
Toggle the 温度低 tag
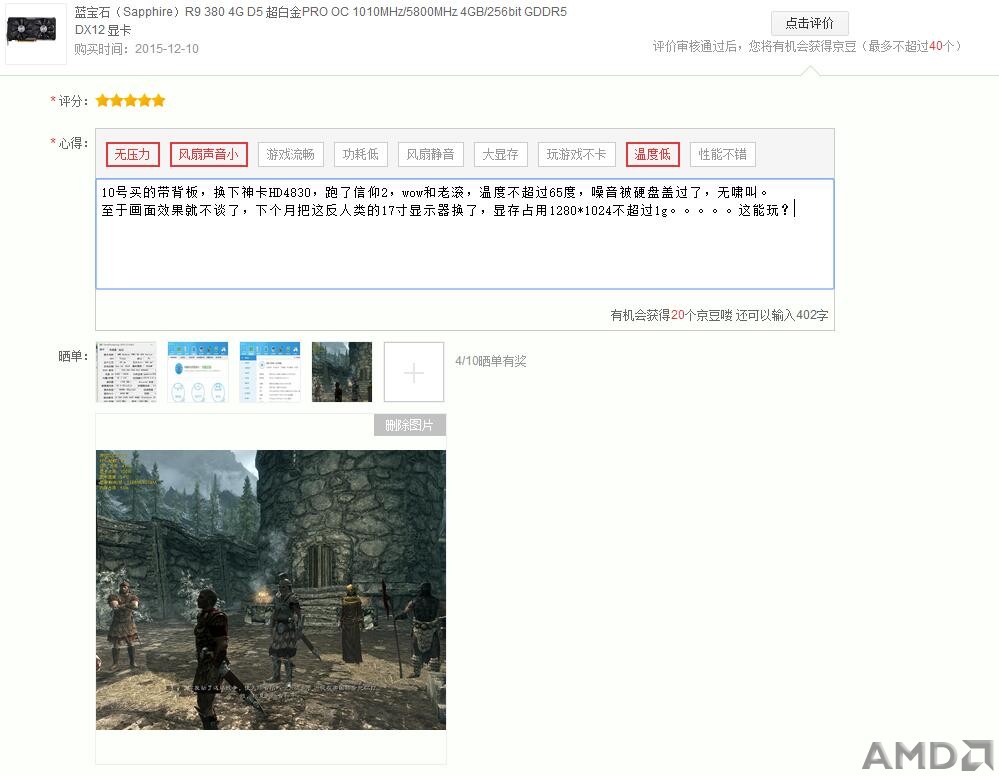[652, 154]
